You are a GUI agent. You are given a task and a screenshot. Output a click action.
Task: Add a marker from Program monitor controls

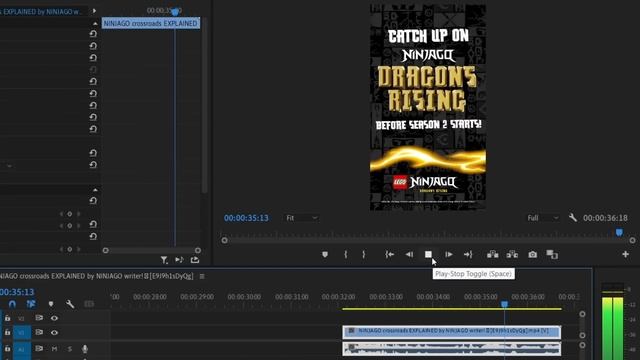(325, 254)
